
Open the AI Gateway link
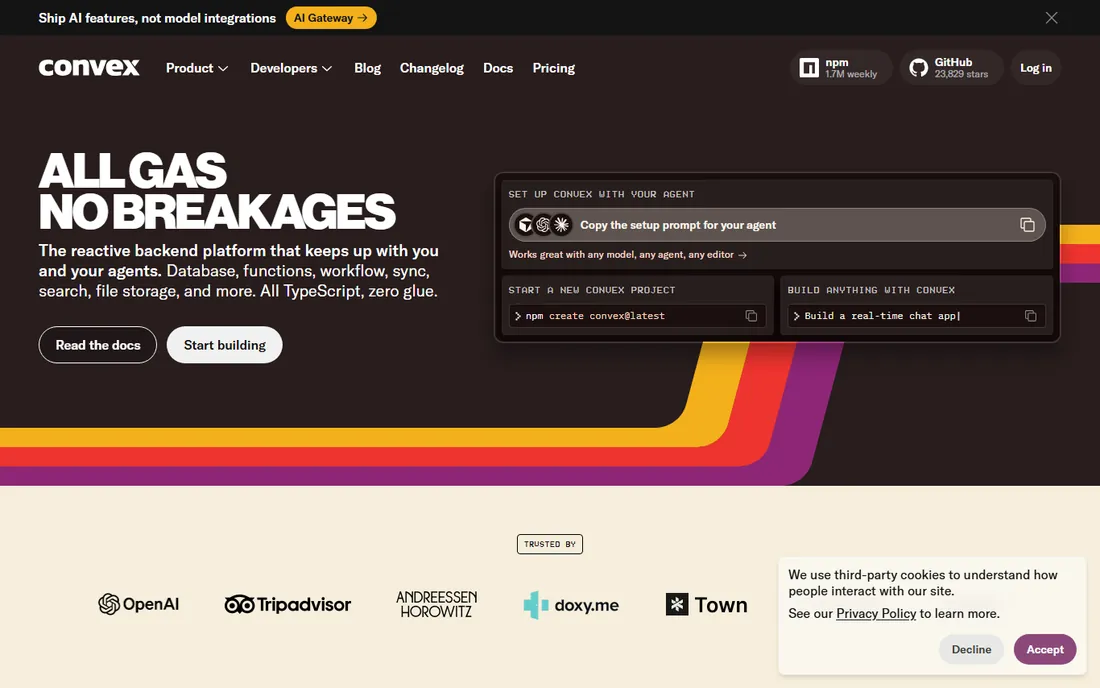[x=330, y=18]
